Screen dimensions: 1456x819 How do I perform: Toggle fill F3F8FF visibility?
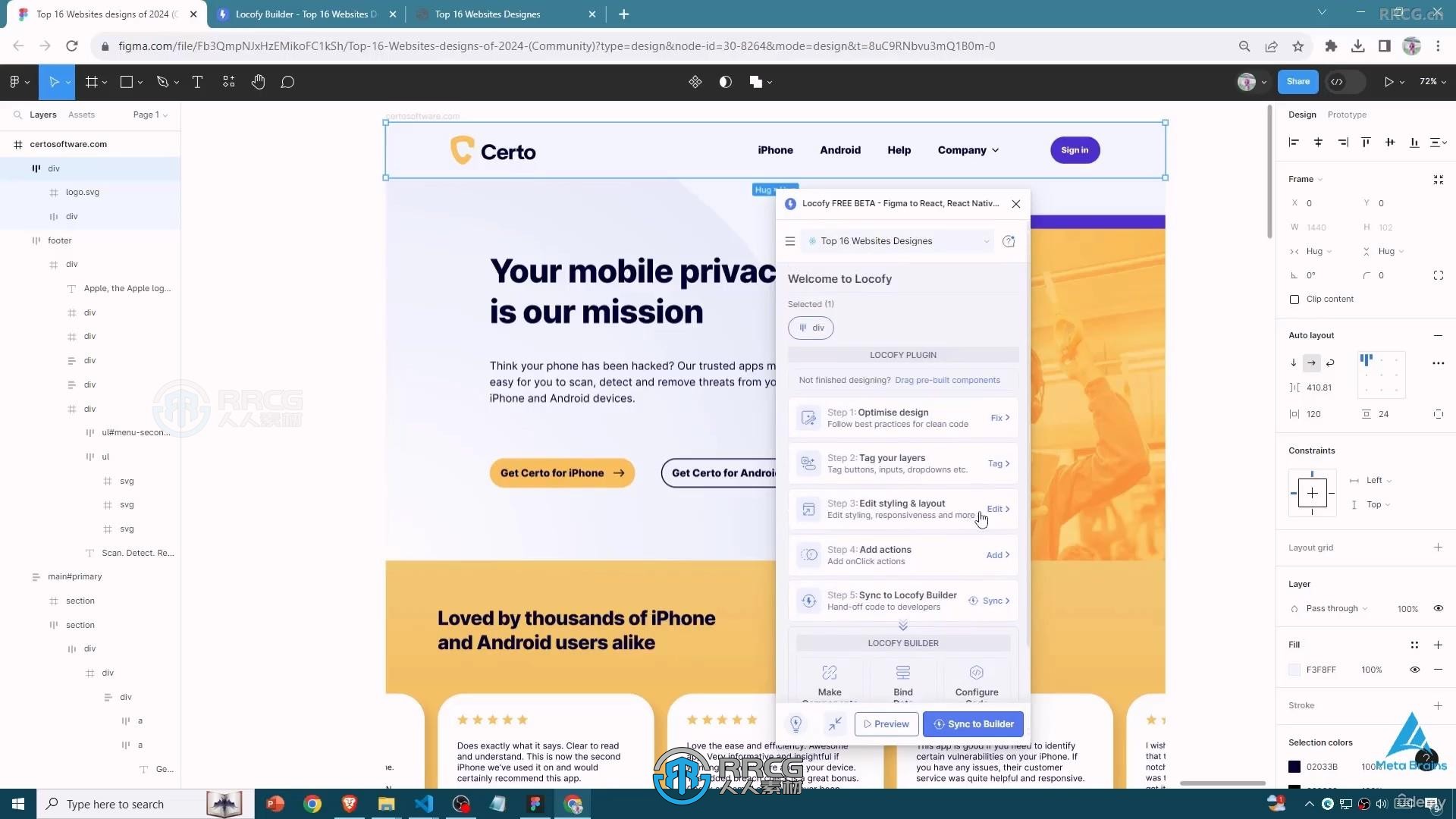1414,670
